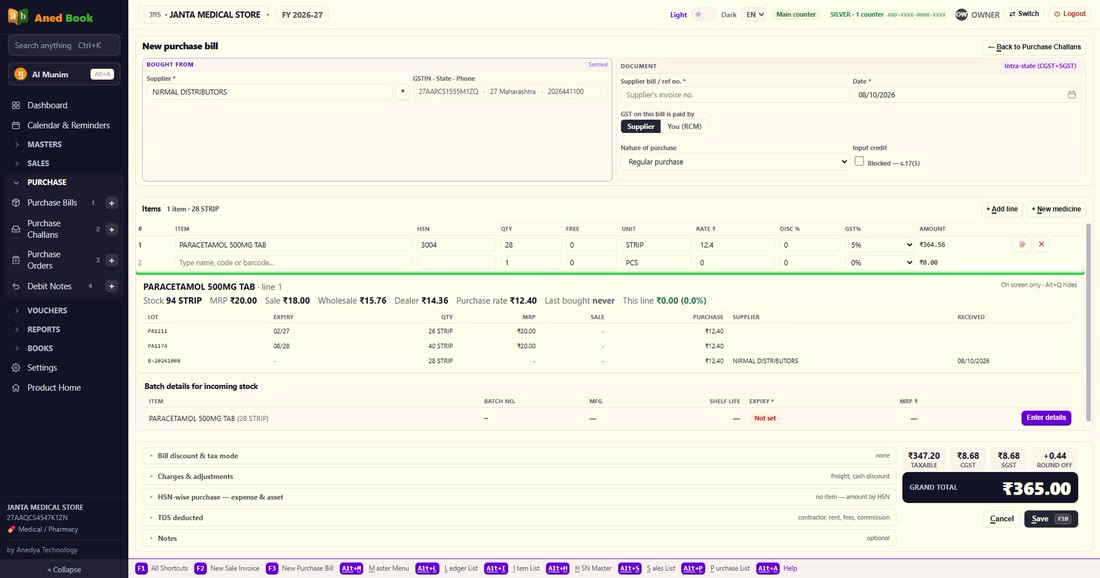Open GST% dropdown showing 5%

[879, 245]
